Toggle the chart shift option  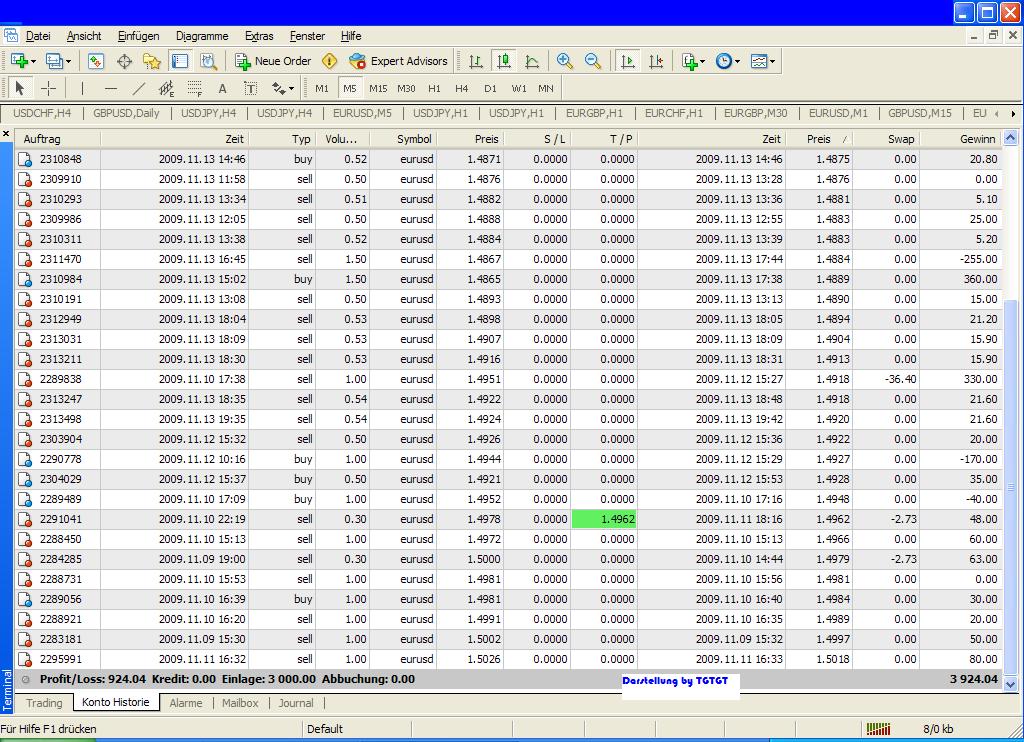[656, 60]
